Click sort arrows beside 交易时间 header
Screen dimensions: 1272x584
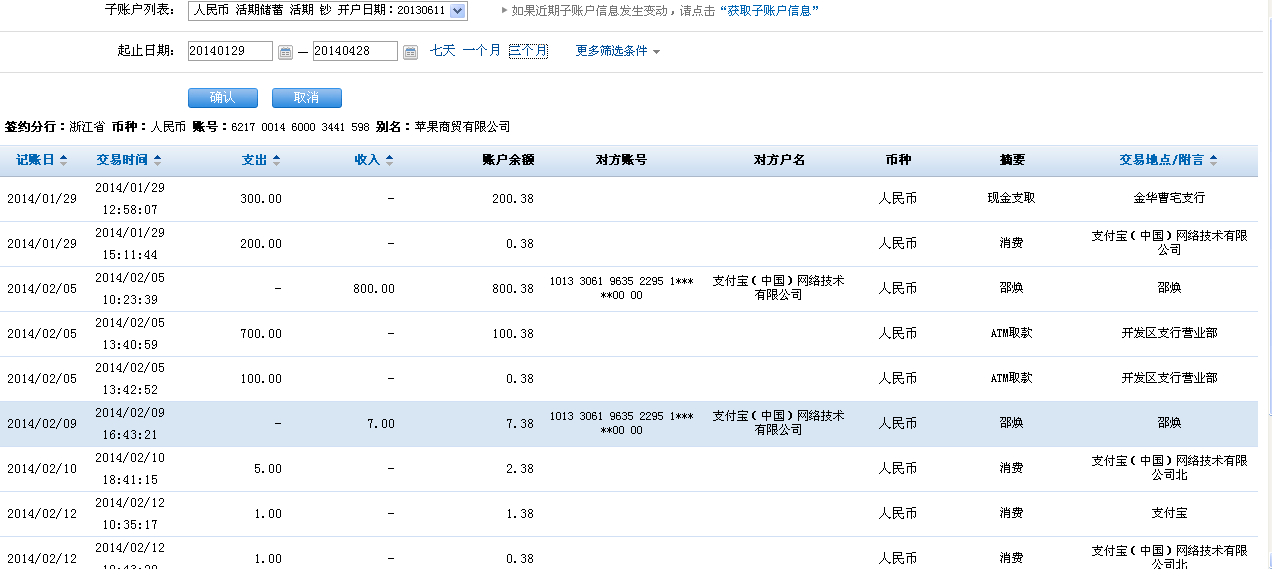(157, 160)
